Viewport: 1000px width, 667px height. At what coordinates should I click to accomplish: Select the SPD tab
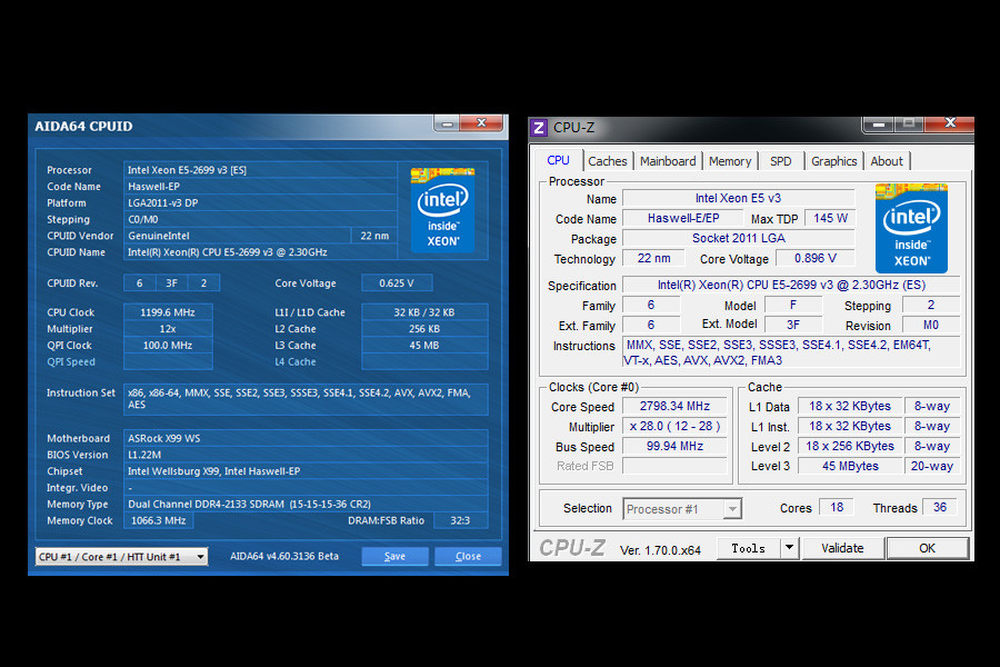(781, 161)
